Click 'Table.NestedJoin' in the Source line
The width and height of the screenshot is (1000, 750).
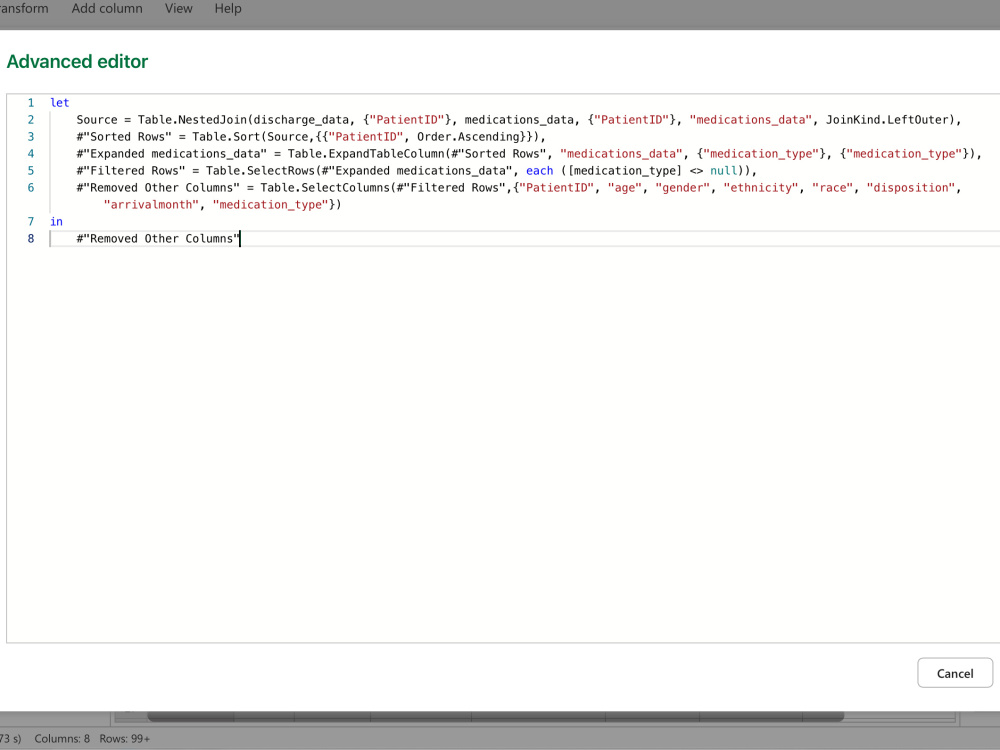click(192, 120)
